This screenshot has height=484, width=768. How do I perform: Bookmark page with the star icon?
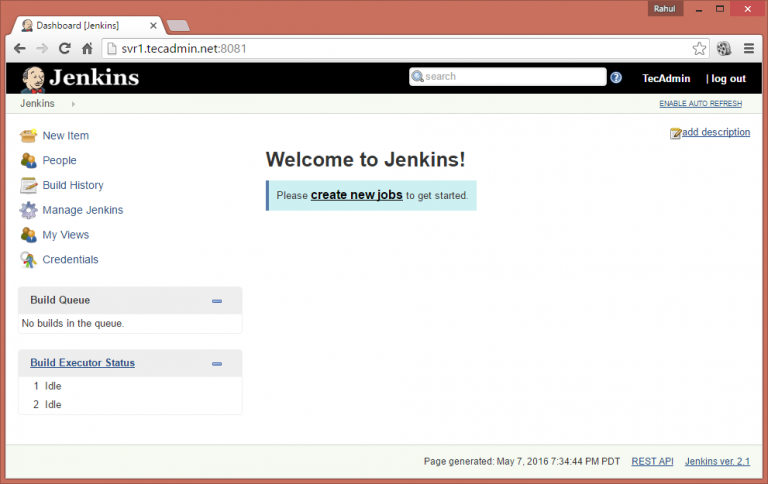pos(700,48)
